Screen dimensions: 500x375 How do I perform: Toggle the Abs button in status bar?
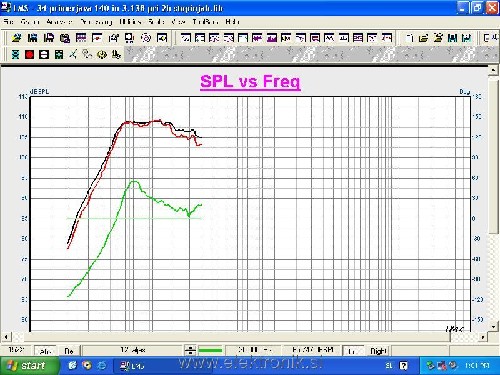[x=45, y=351]
